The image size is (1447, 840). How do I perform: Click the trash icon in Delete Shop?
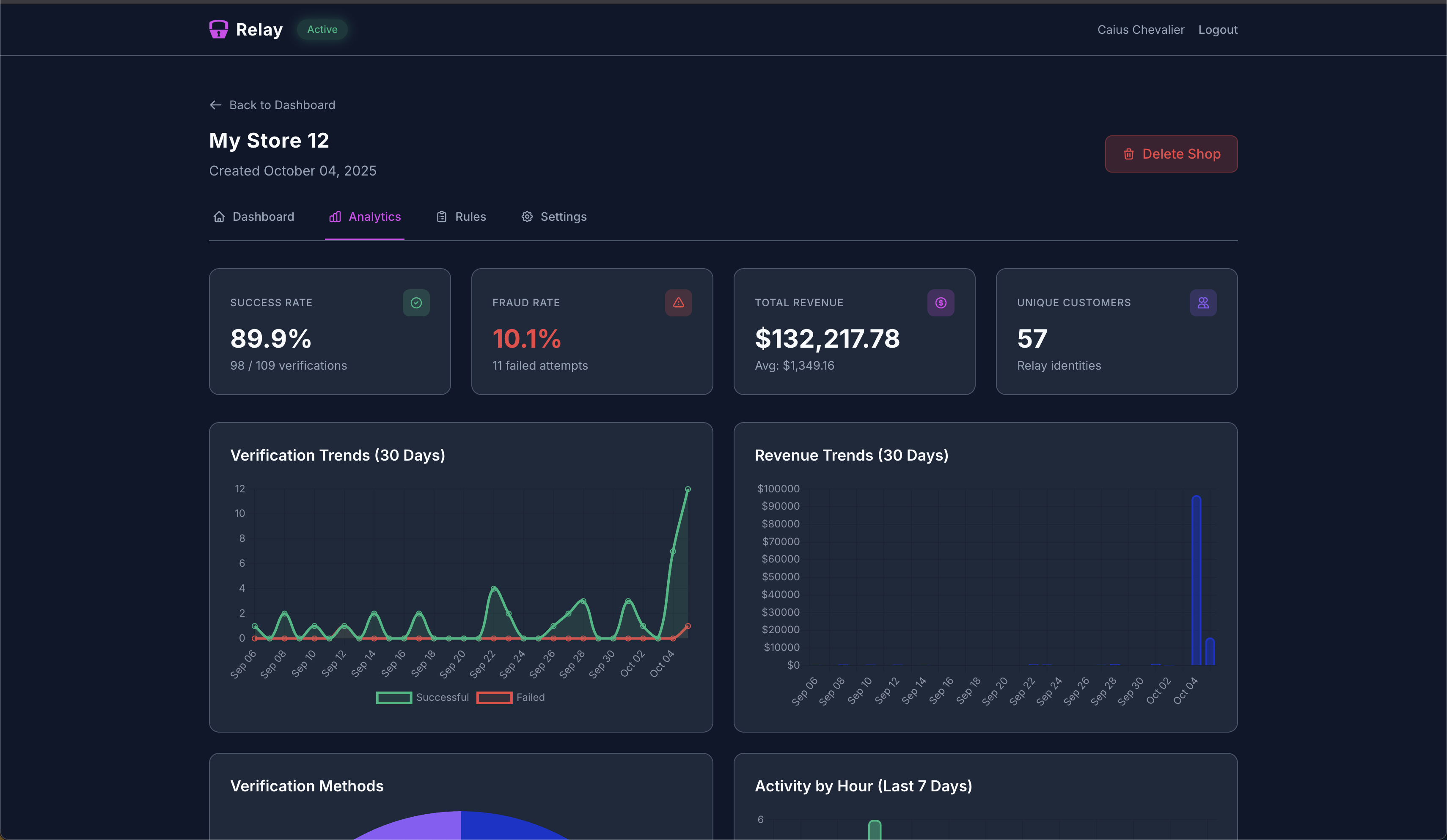pos(1128,154)
